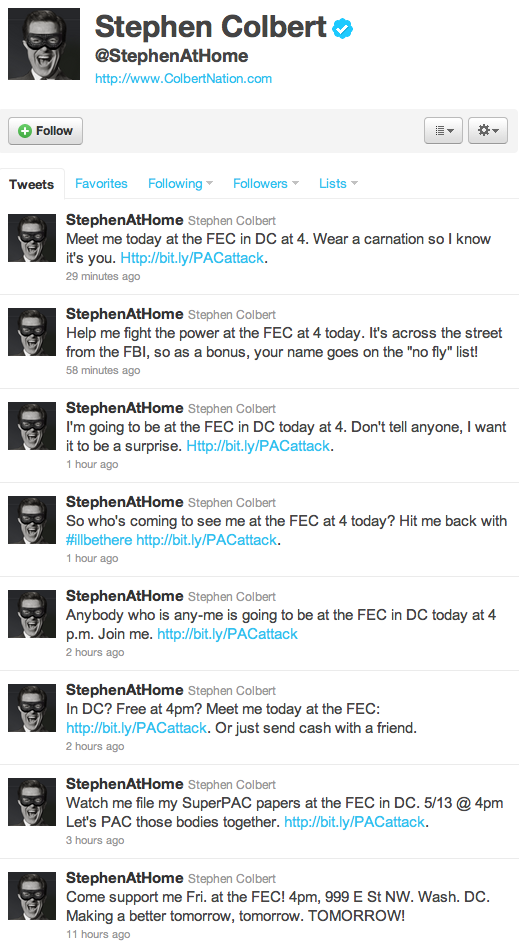Image resolution: width=519 pixels, height=948 pixels.
Task: Click avatar icon beside the SuperPAC papers tweet
Action: (32, 802)
